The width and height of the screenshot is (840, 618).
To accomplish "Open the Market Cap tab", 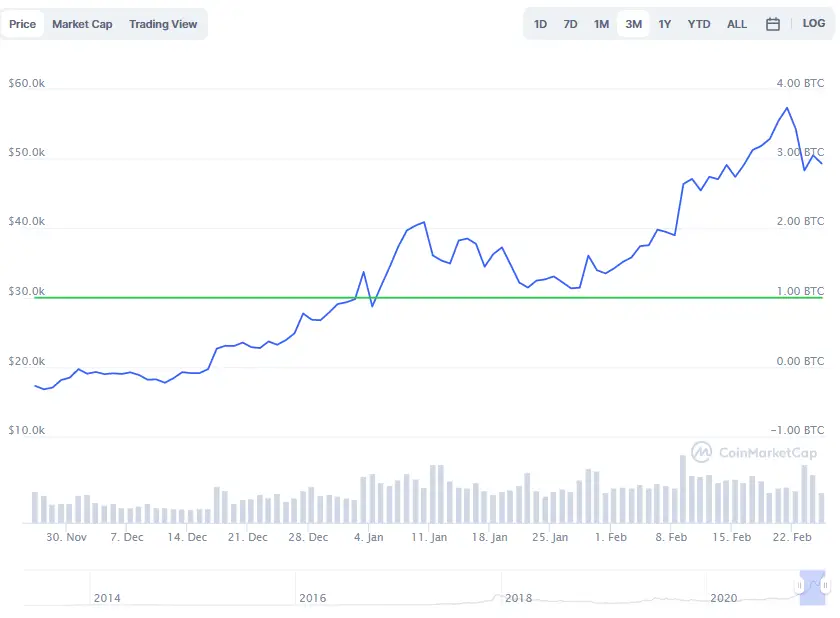I will [x=82, y=24].
